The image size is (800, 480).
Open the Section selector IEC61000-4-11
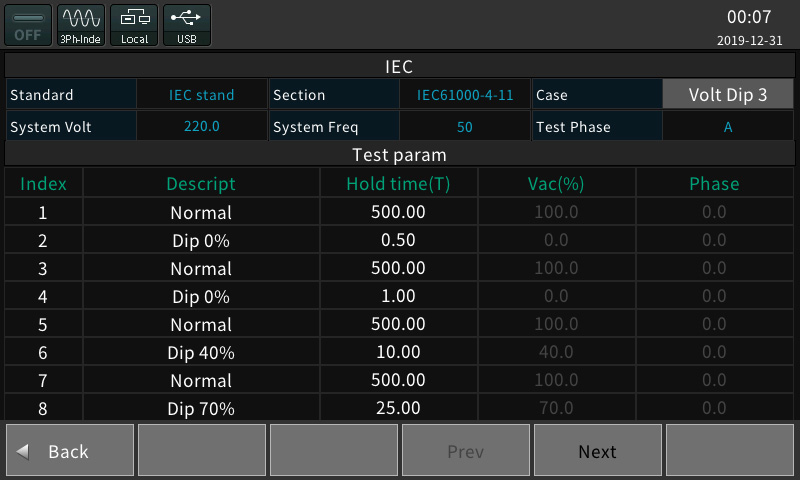coord(465,94)
